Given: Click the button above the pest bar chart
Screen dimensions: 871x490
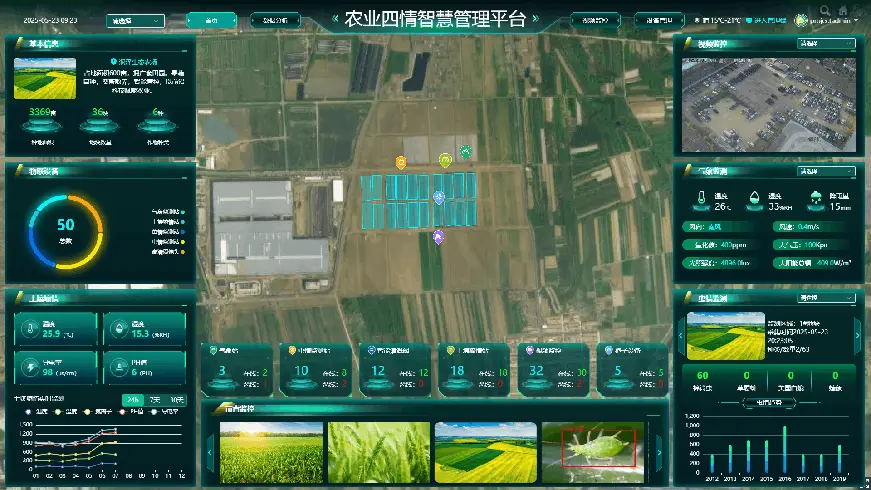Looking at the screenshot, I should coord(769,402).
